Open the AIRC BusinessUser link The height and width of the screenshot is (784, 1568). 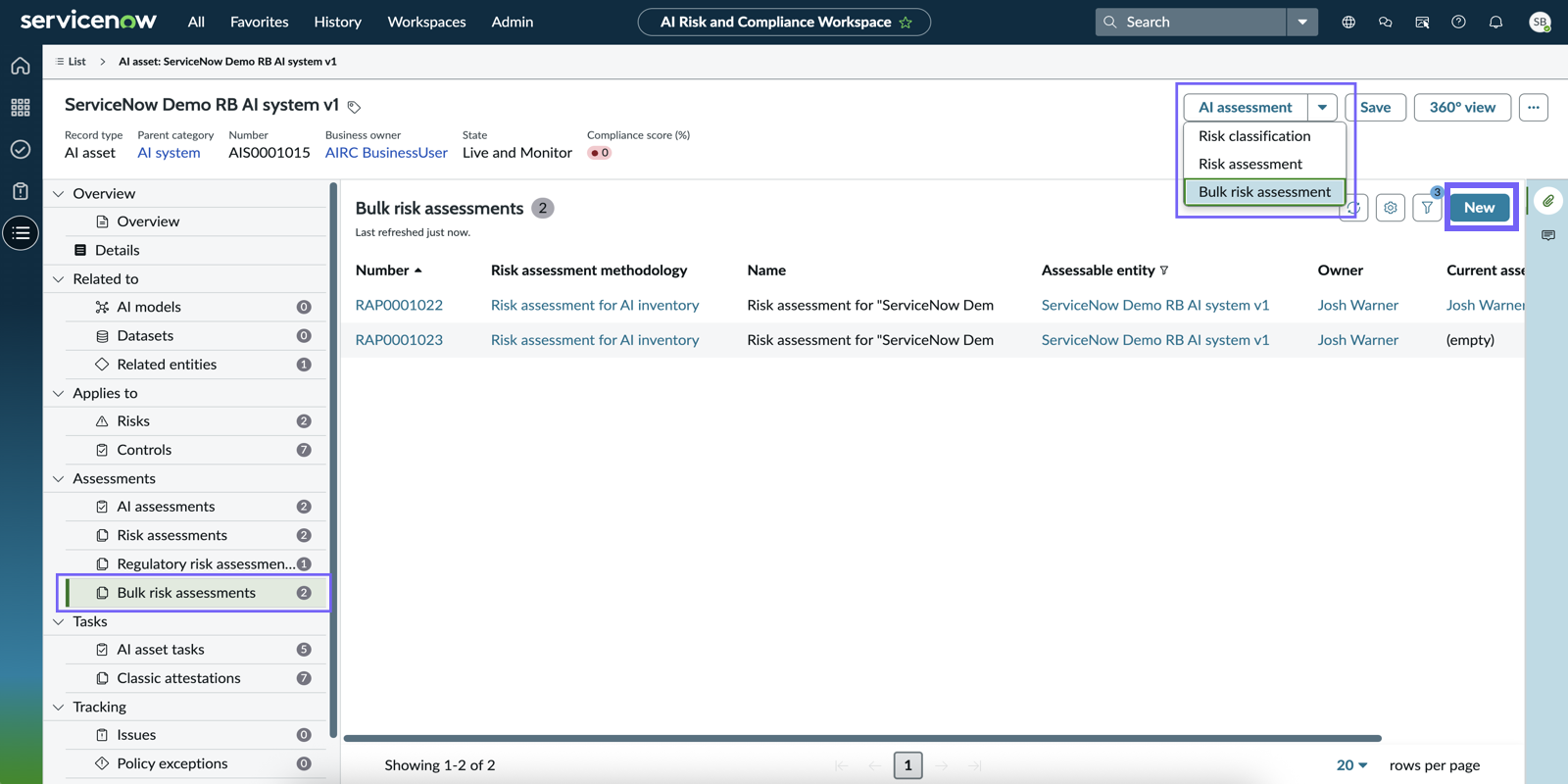[x=386, y=153]
